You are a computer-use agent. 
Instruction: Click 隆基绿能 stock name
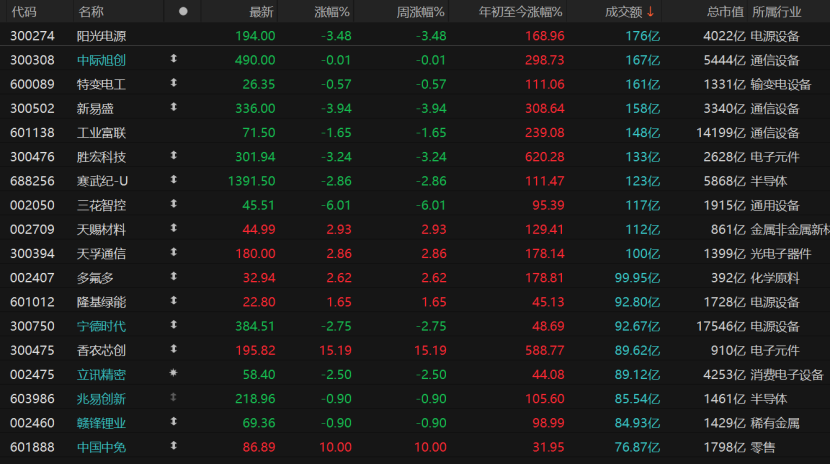pos(101,302)
